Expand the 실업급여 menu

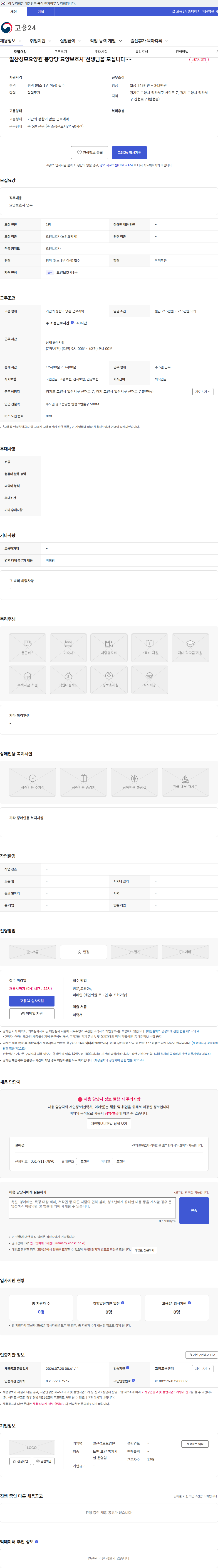pos(71,41)
